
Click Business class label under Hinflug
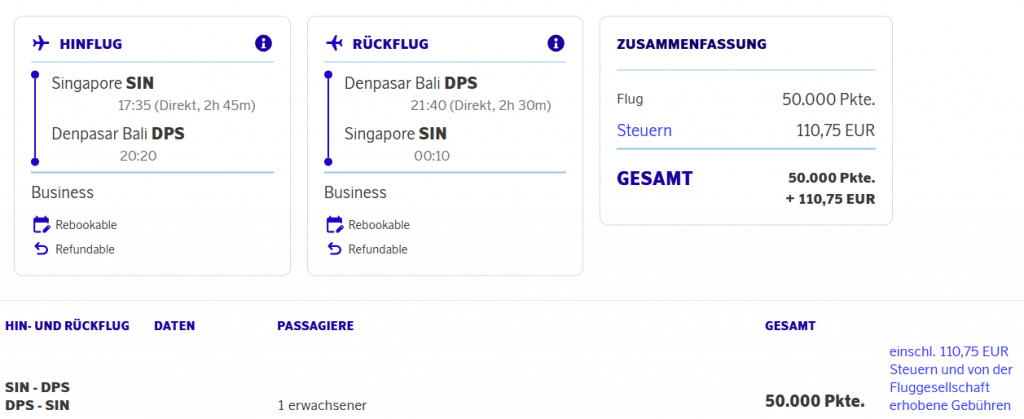[x=62, y=192]
